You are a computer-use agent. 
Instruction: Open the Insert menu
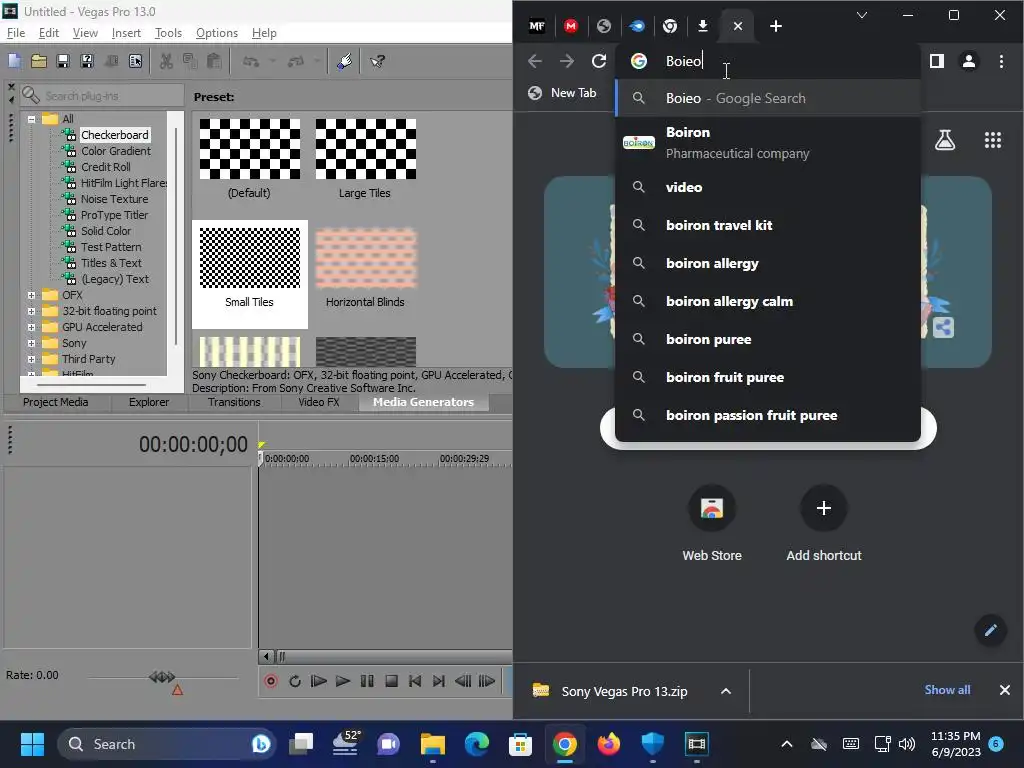coord(126,33)
